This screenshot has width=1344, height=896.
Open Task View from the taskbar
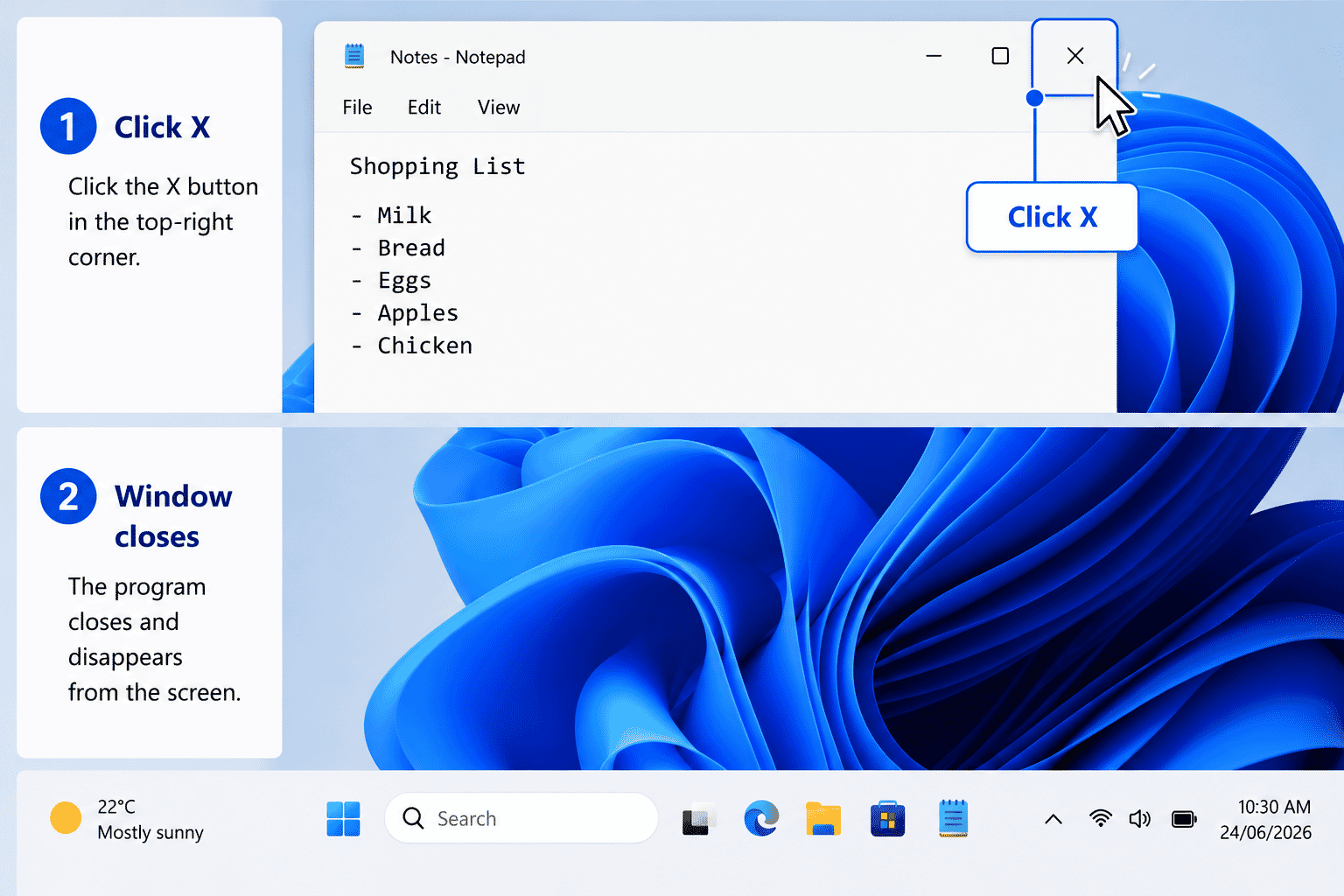tap(697, 820)
